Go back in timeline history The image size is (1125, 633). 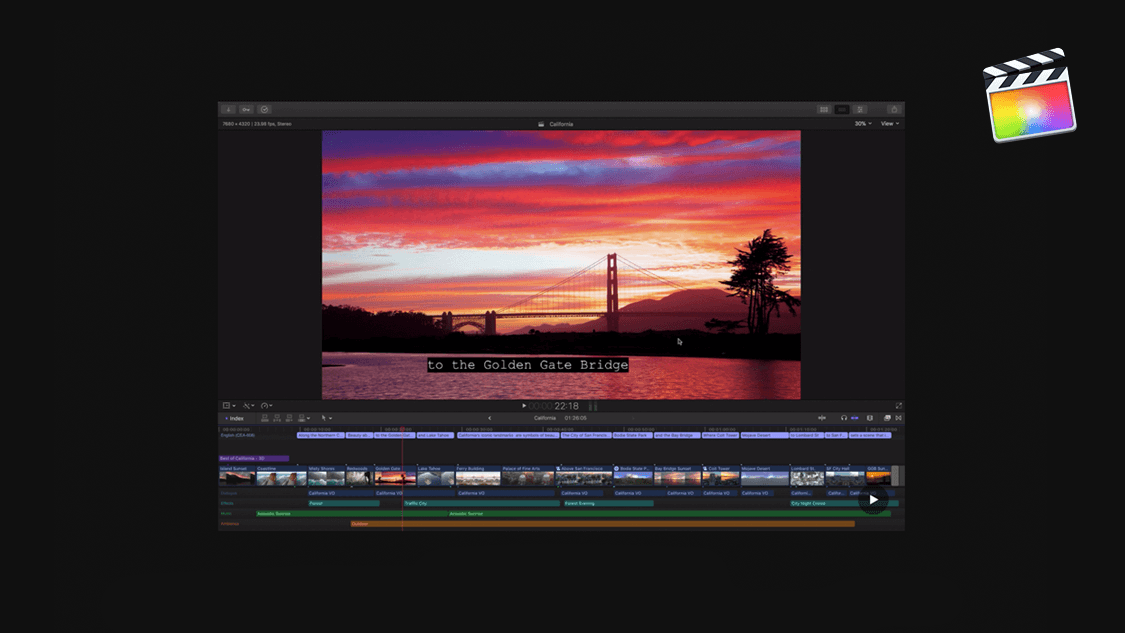click(x=489, y=418)
